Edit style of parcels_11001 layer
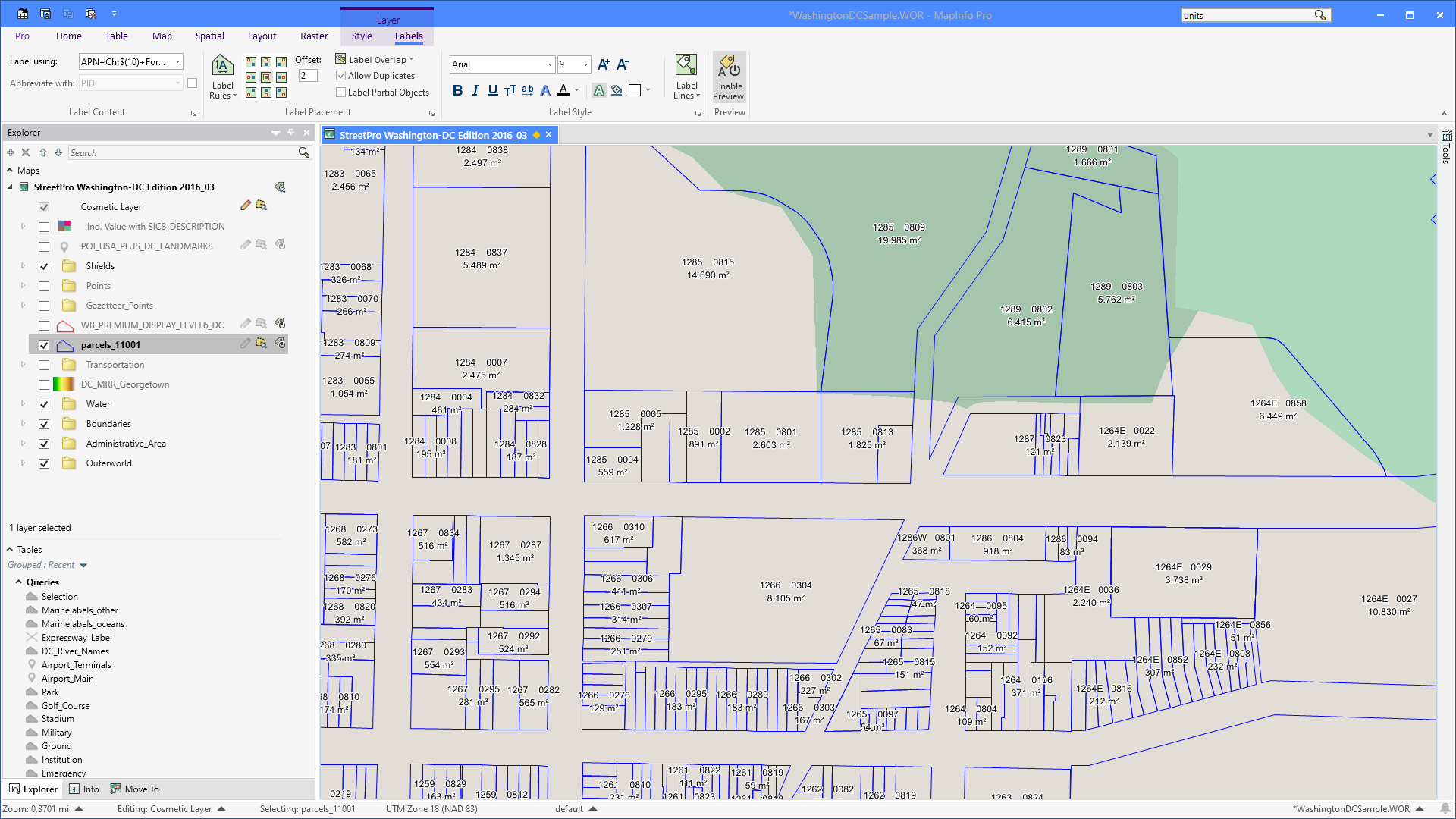The width and height of the screenshot is (1456, 819). click(244, 344)
